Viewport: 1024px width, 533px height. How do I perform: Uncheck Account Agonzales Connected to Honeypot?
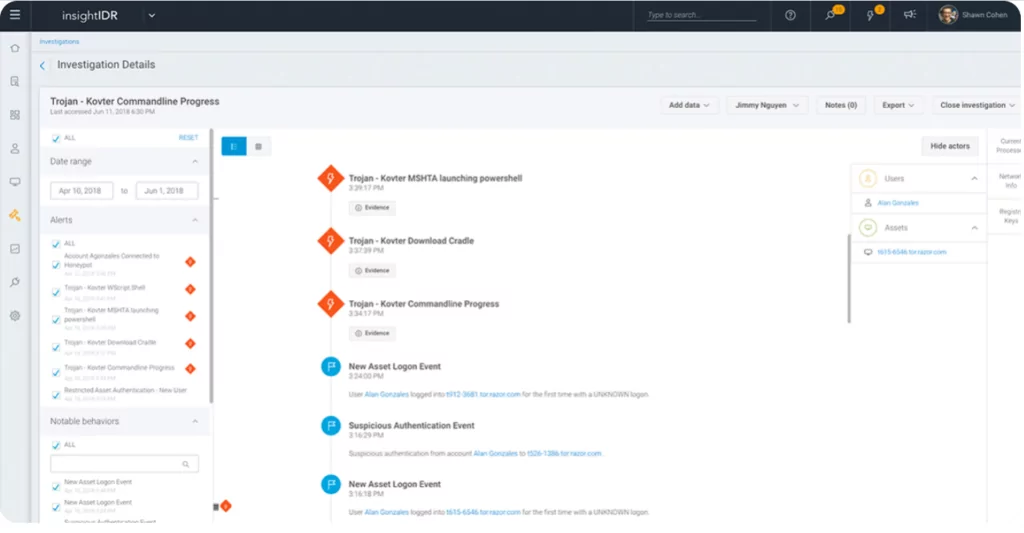pos(56,265)
